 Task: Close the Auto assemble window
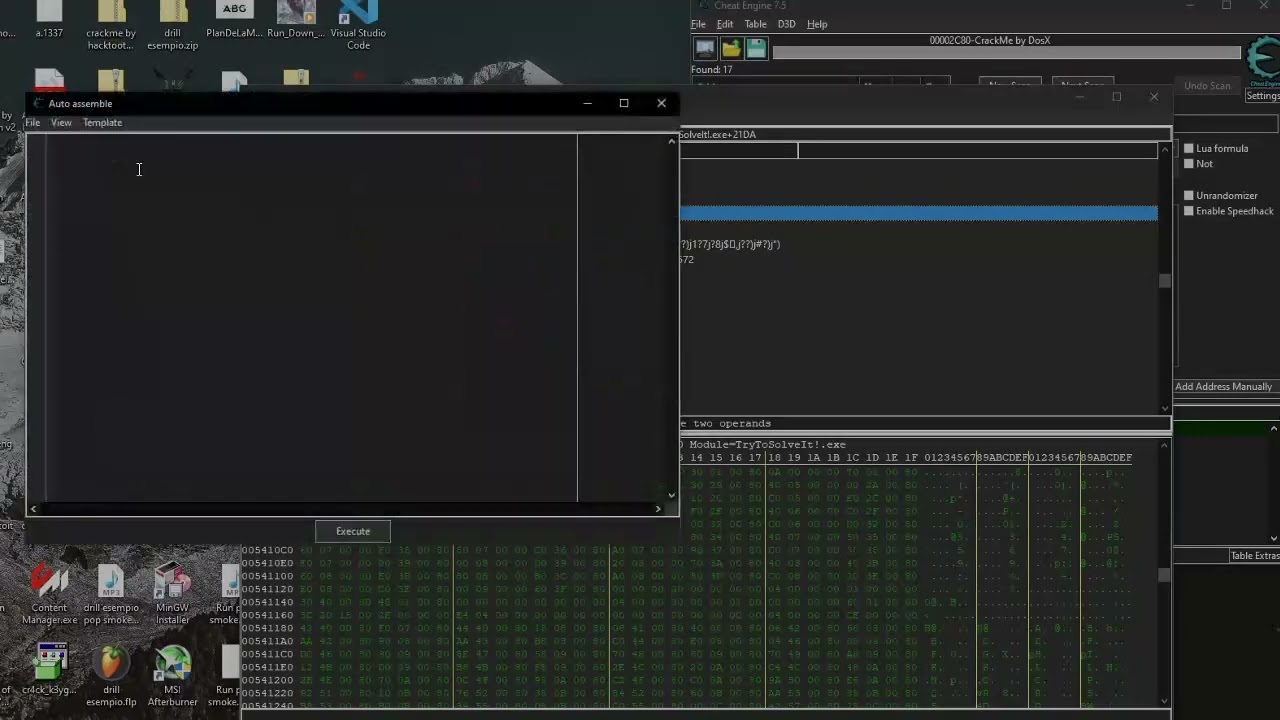click(661, 103)
